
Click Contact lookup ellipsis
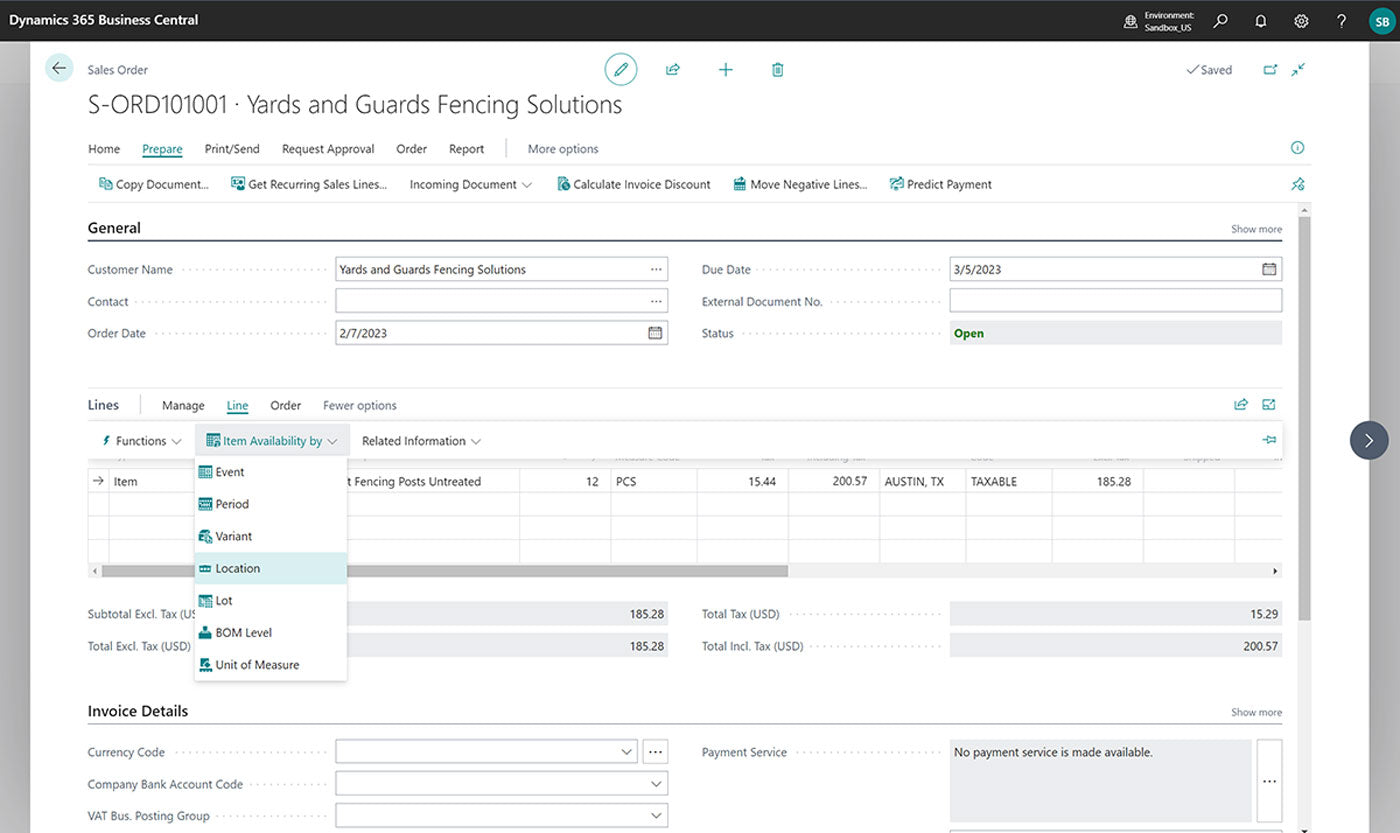coord(656,301)
